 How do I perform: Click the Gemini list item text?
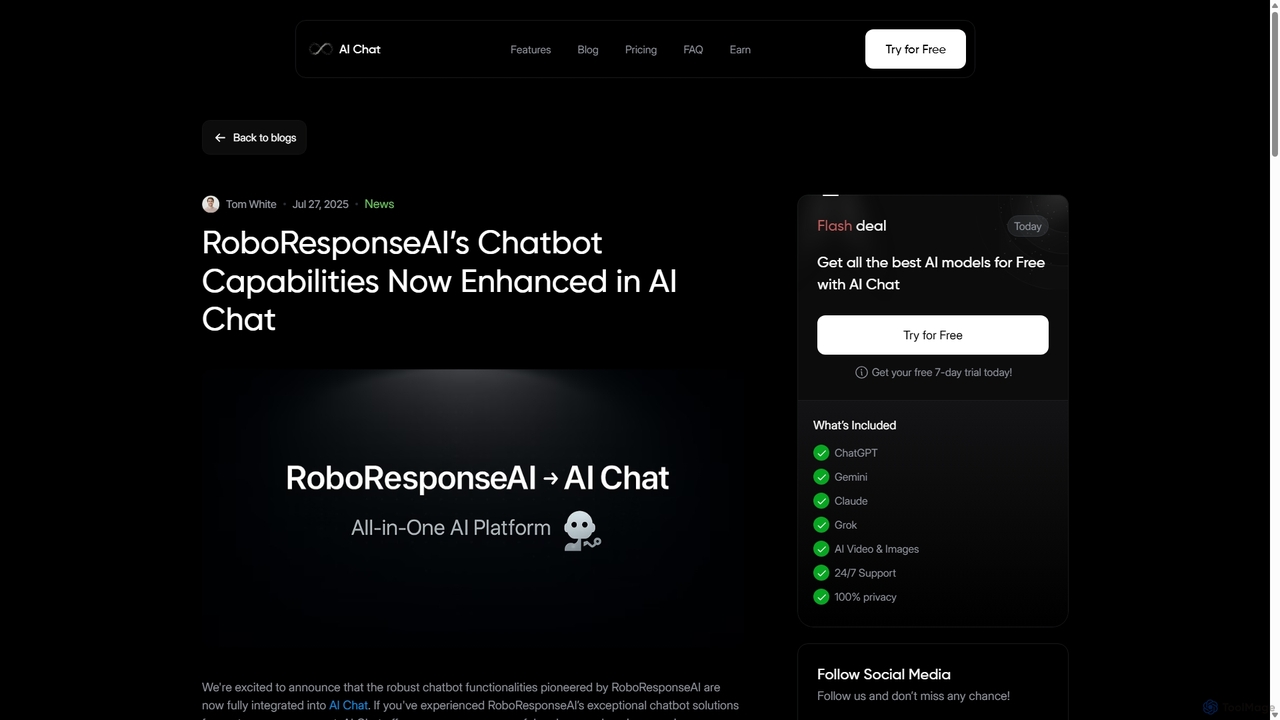coord(851,477)
